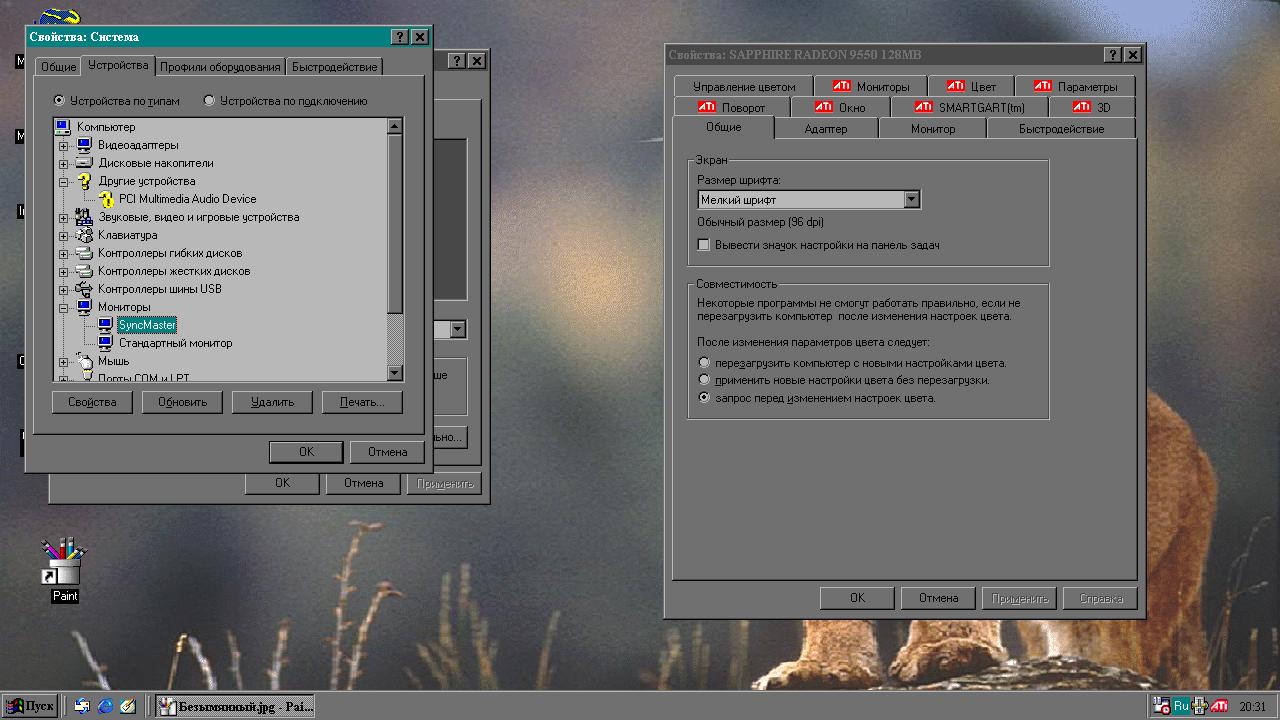Click the SyncMaster monitor icon
The height and width of the screenshot is (720, 1280).
point(106,325)
